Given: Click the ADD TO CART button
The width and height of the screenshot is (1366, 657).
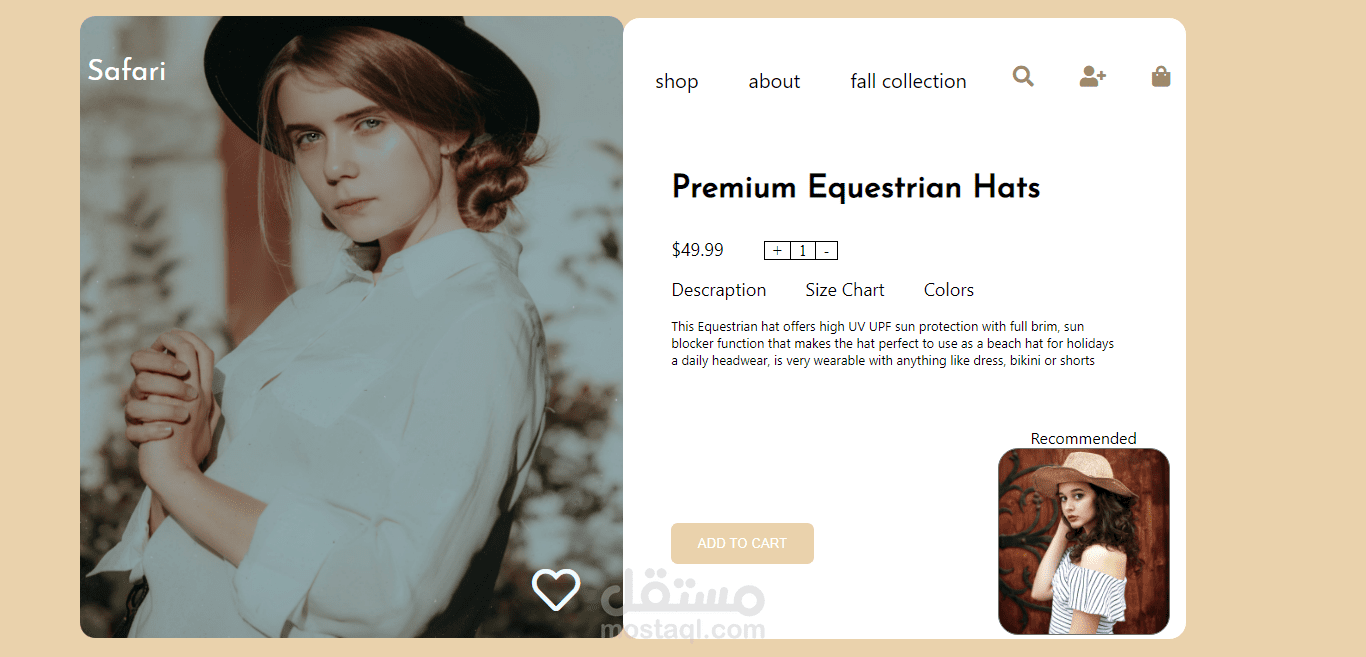Looking at the screenshot, I should (742, 543).
